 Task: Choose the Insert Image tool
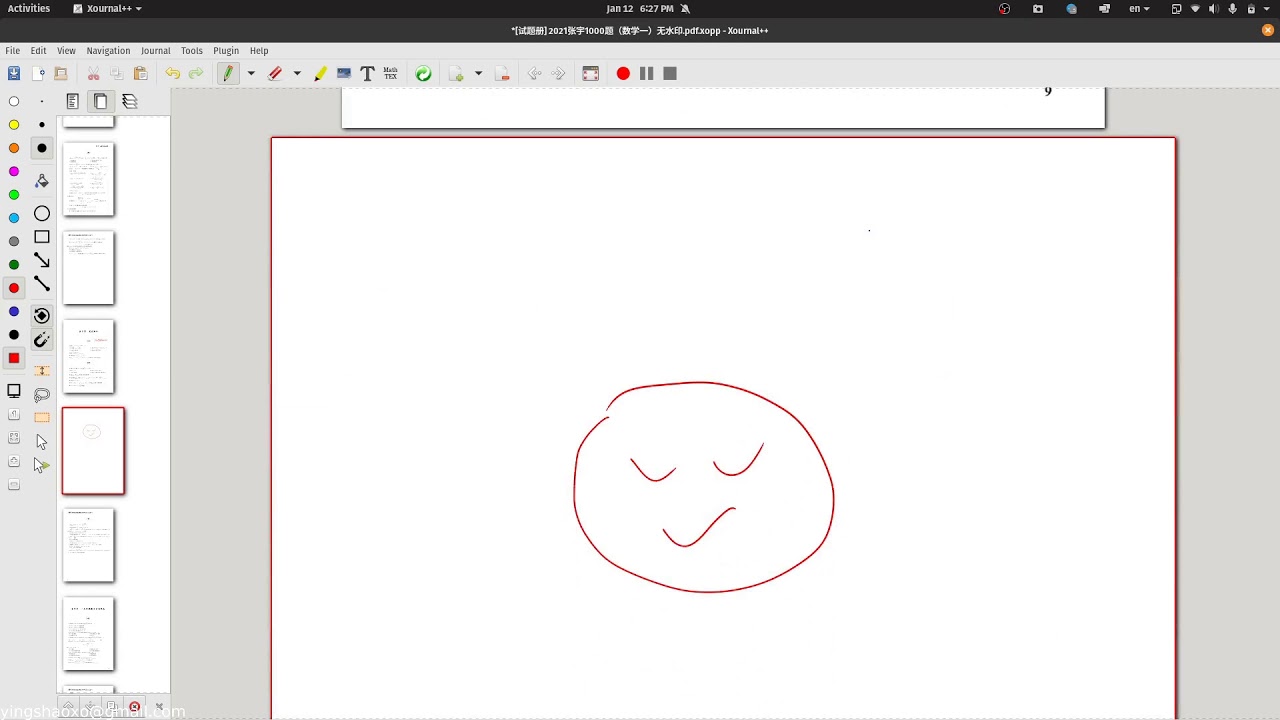coord(344,73)
